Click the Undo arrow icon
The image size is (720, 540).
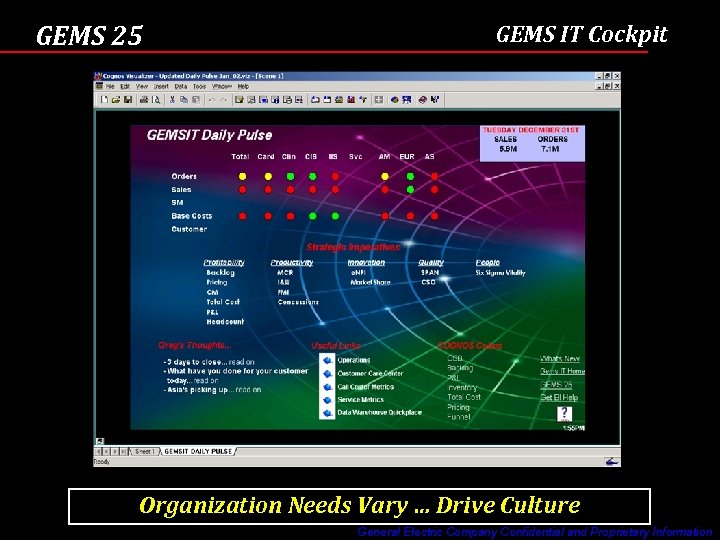212,100
